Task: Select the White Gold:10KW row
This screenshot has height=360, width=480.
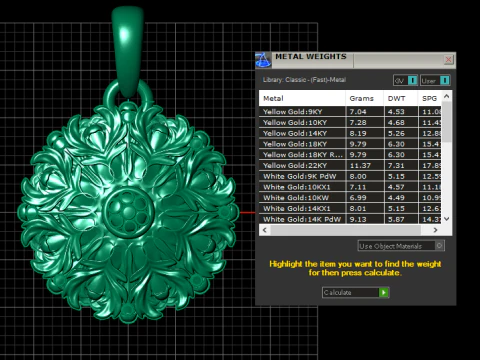Action: (350, 198)
